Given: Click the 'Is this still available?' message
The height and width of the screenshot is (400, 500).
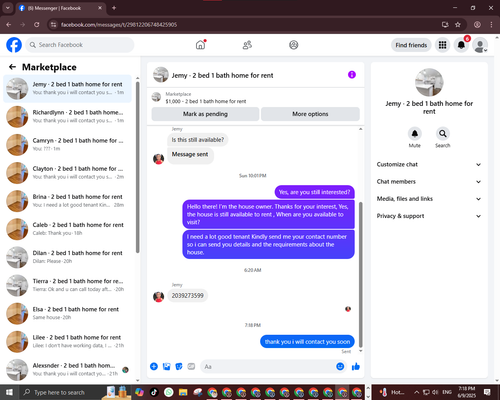Looking at the screenshot, I should [x=198, y=140].
